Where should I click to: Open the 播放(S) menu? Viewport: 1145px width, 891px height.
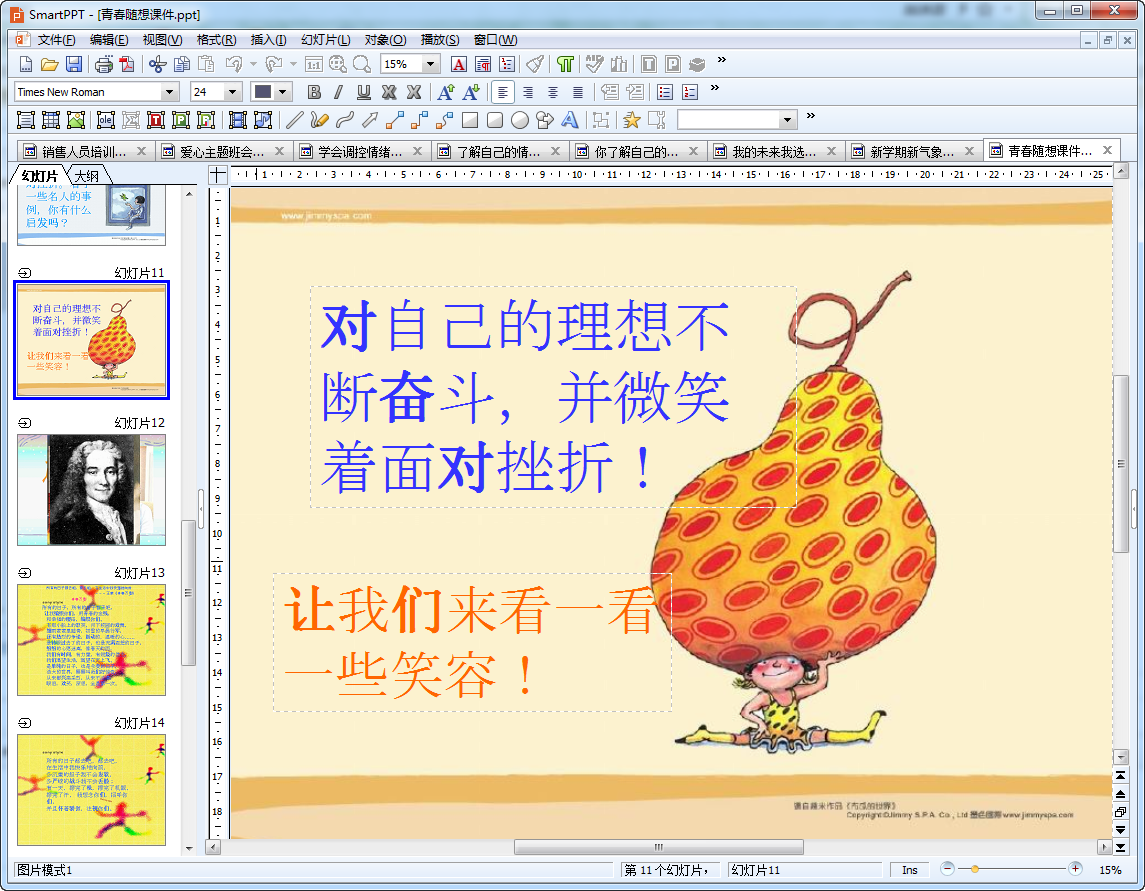pos(440,40)
